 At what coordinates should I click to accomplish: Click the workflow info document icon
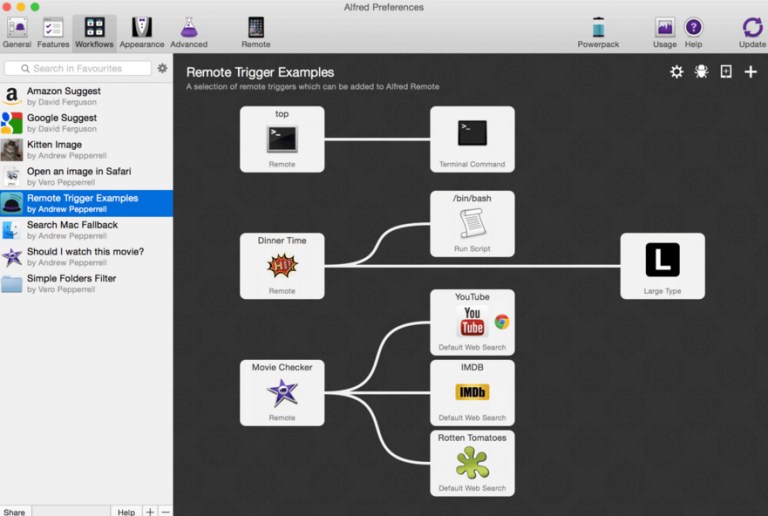pos(726,72)
